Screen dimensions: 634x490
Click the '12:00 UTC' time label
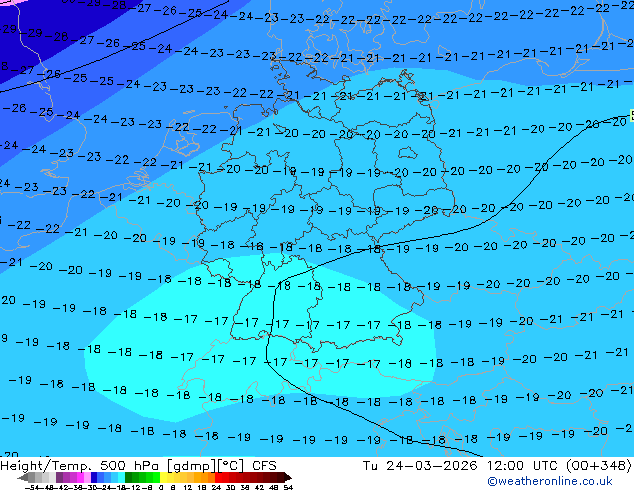(524, 466)
